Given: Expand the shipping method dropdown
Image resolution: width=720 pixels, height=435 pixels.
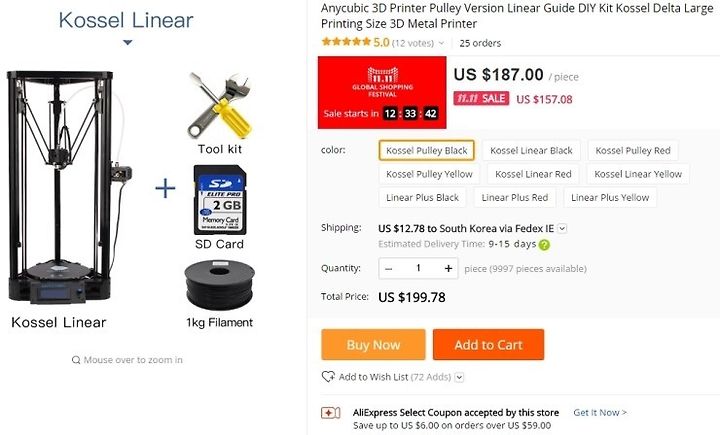Looking at the screenshot, I should 562,228.
